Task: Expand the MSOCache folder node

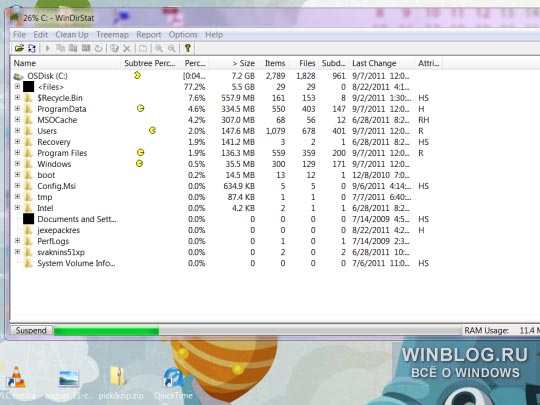Action: pos(17,120)
